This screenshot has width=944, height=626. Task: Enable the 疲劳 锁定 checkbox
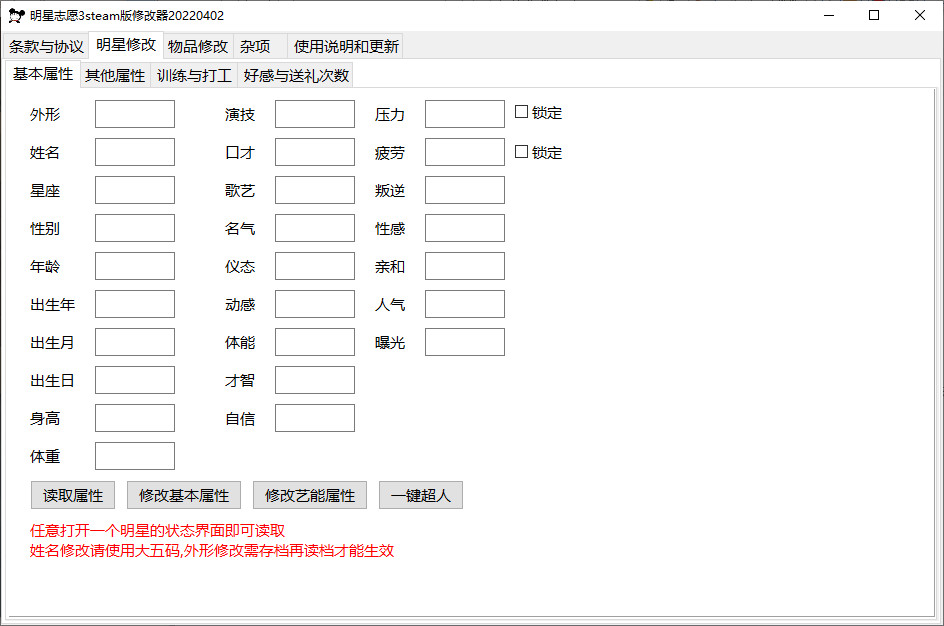click(521, 152)
